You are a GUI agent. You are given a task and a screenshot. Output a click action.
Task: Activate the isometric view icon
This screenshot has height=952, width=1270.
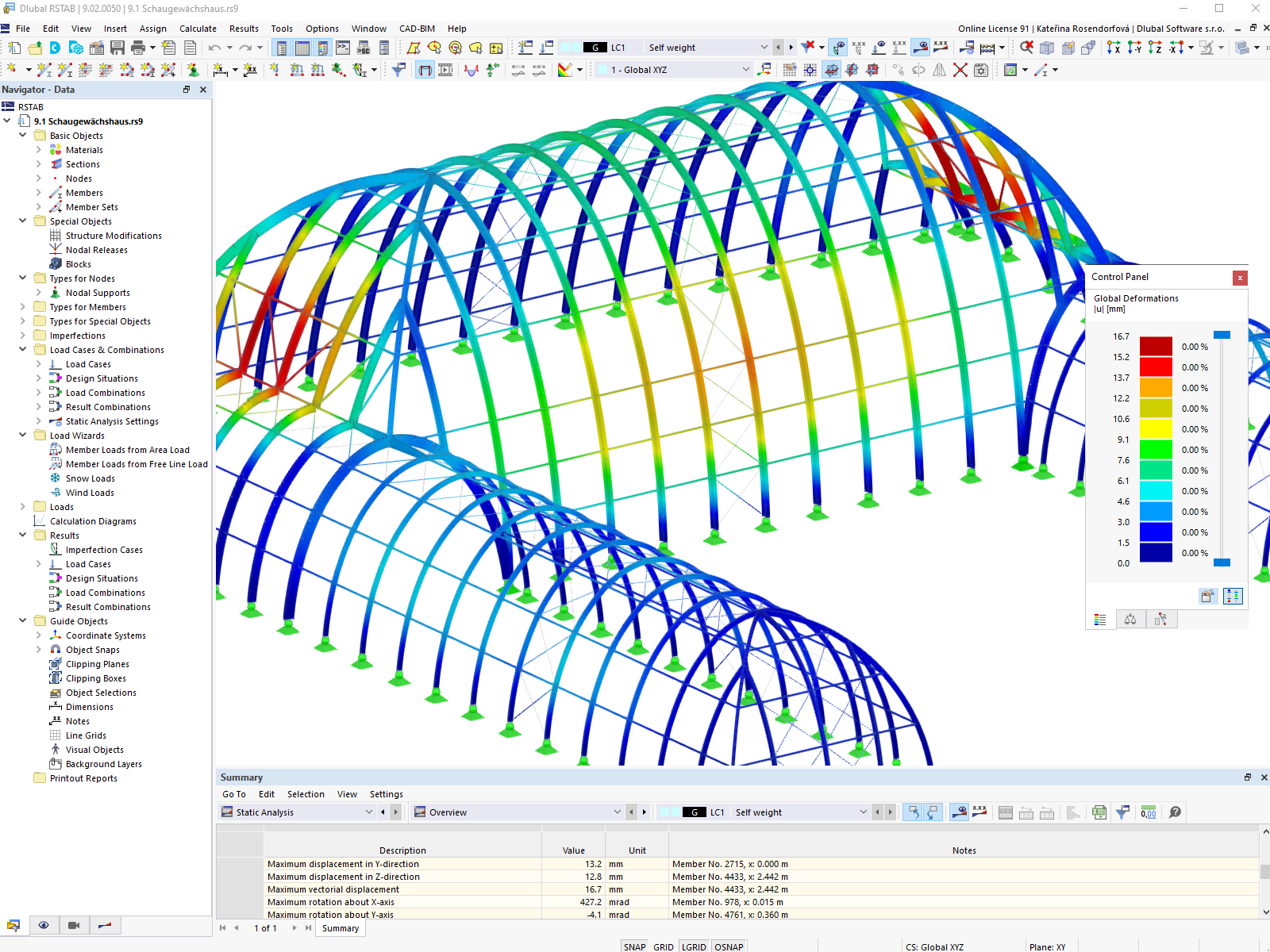click(1242, 48)
